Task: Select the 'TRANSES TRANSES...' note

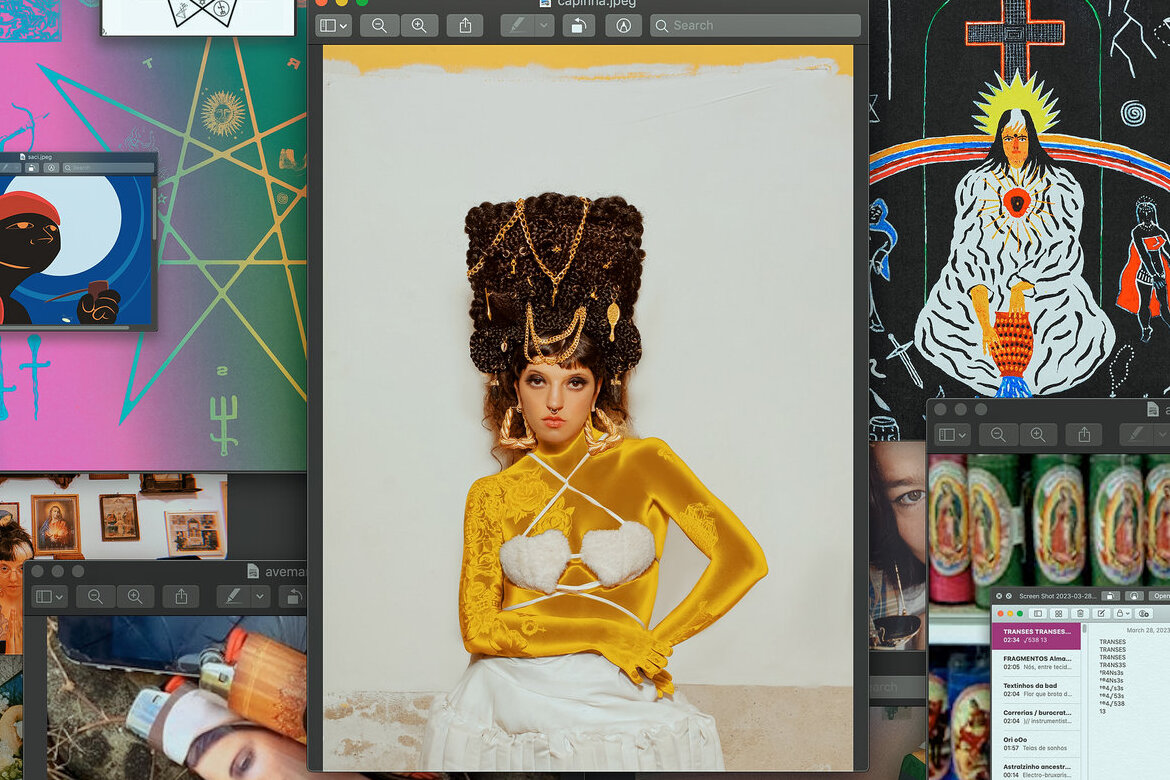Action: 1036,636
